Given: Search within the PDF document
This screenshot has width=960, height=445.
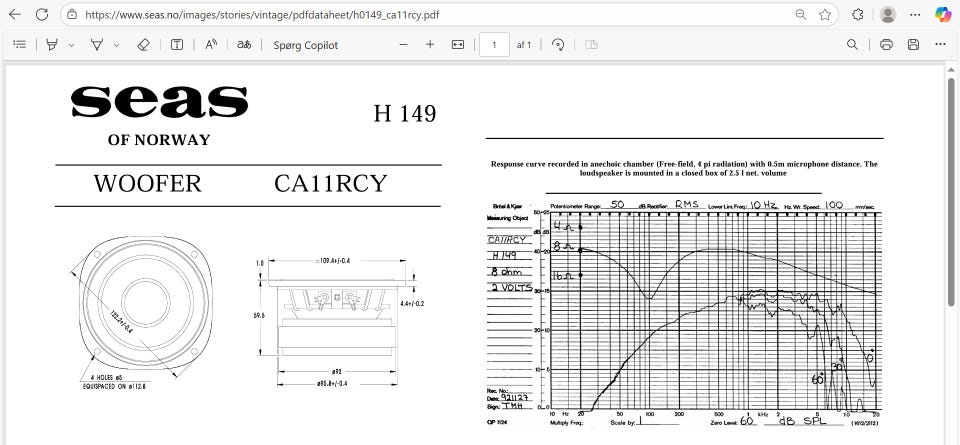Looking at the screenshot, I should pos(852,45).
